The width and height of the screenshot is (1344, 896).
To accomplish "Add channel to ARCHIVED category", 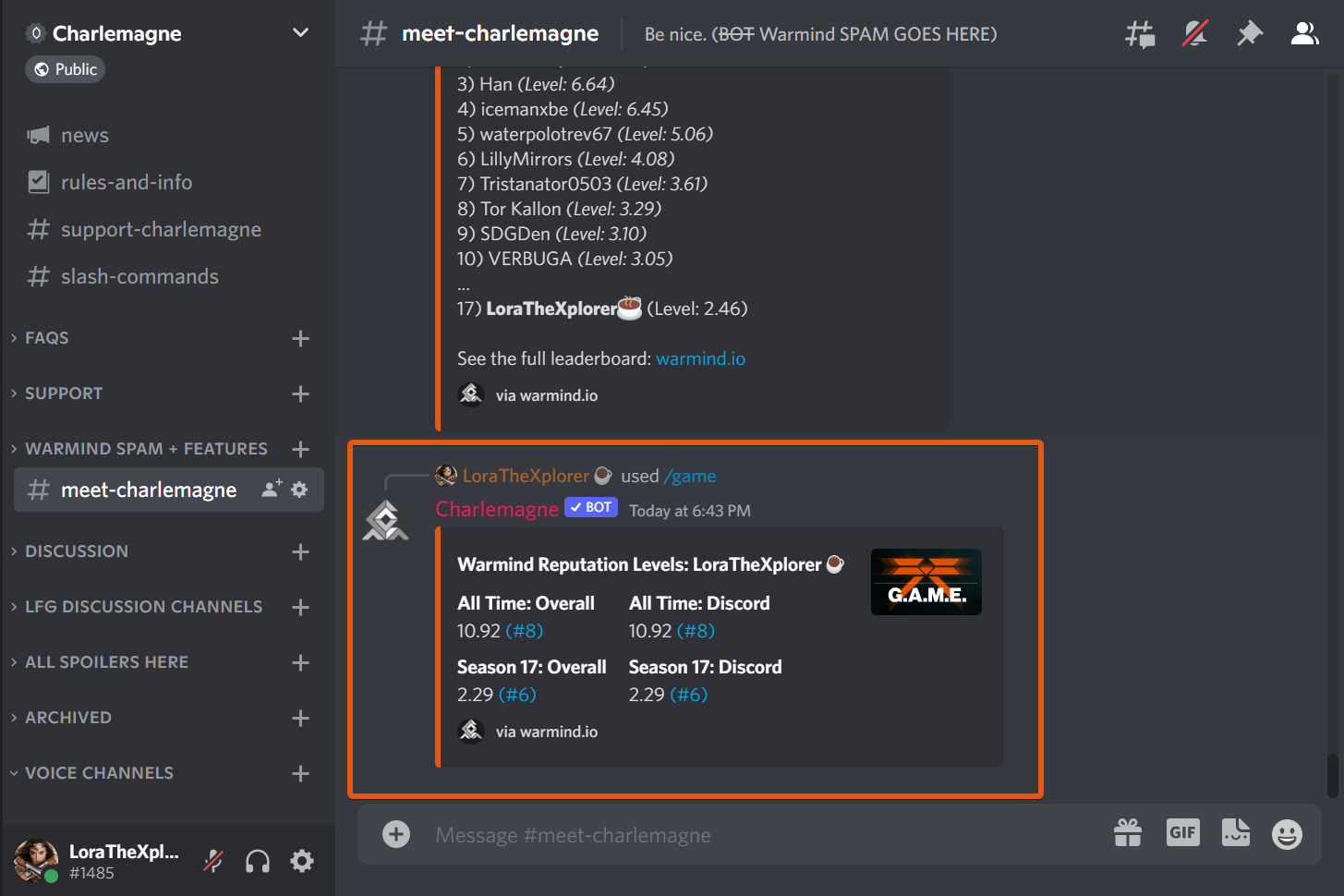I will (x=300, y=719).
